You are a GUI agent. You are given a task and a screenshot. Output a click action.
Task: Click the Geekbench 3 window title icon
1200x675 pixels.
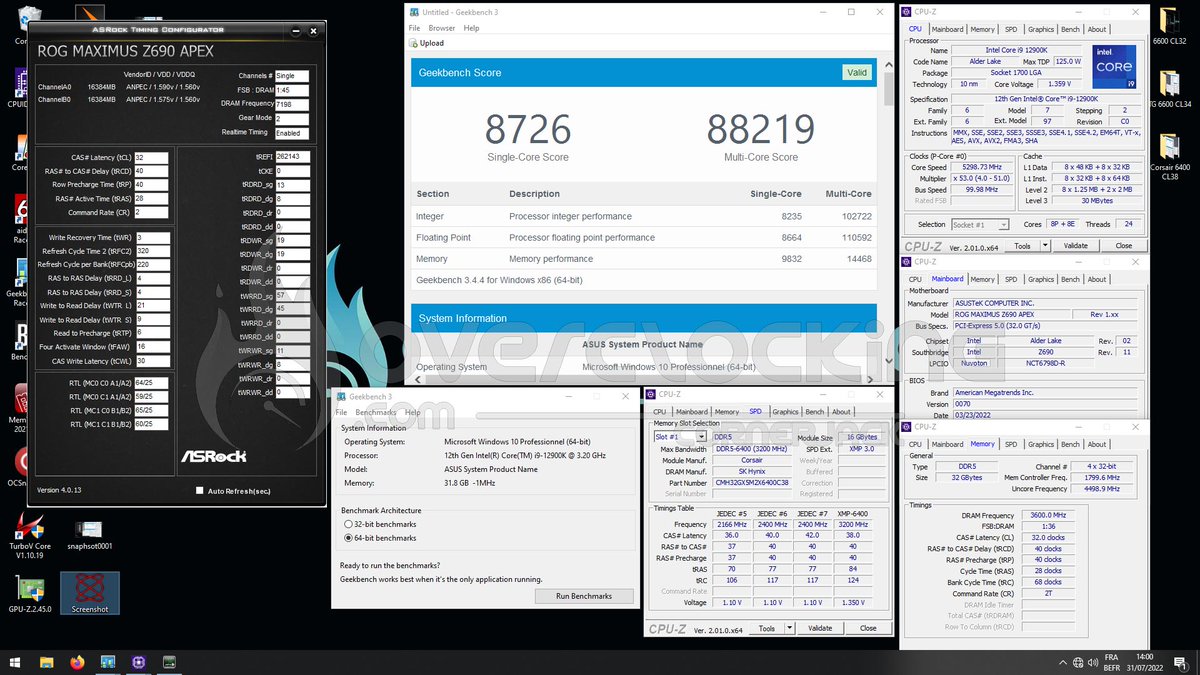340,397
